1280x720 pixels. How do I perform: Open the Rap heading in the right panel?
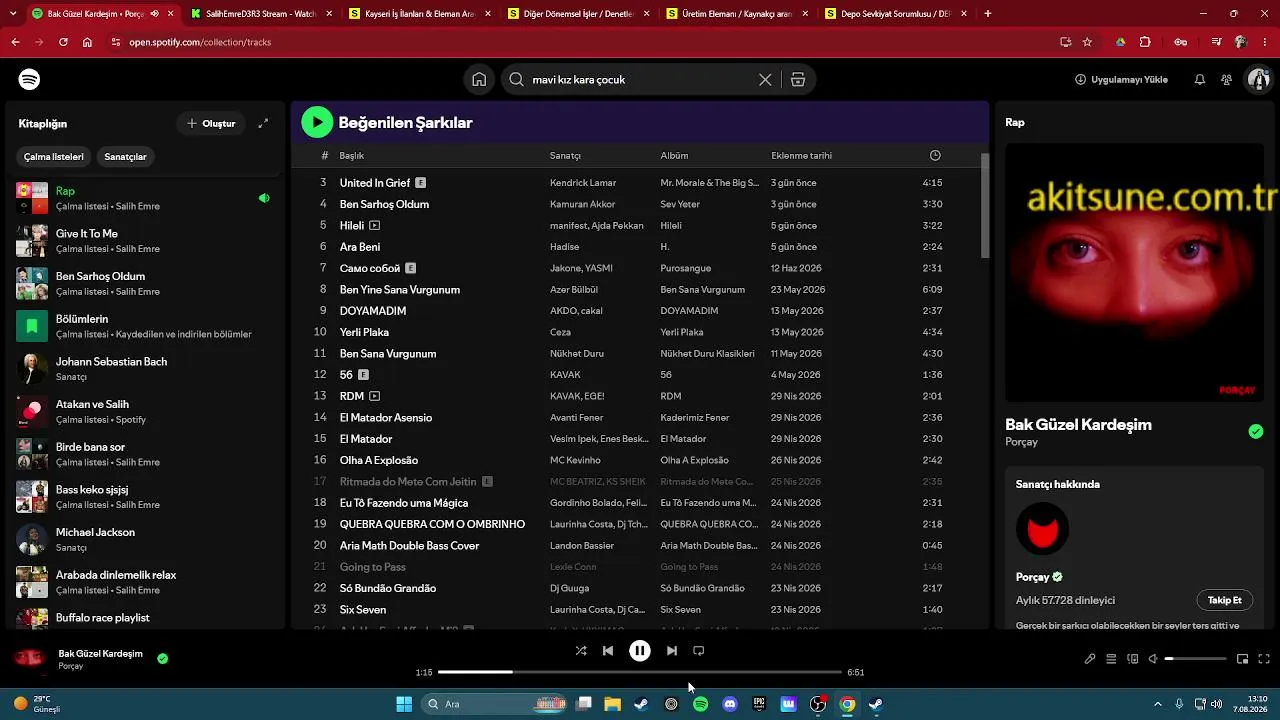pos(1015,122)
